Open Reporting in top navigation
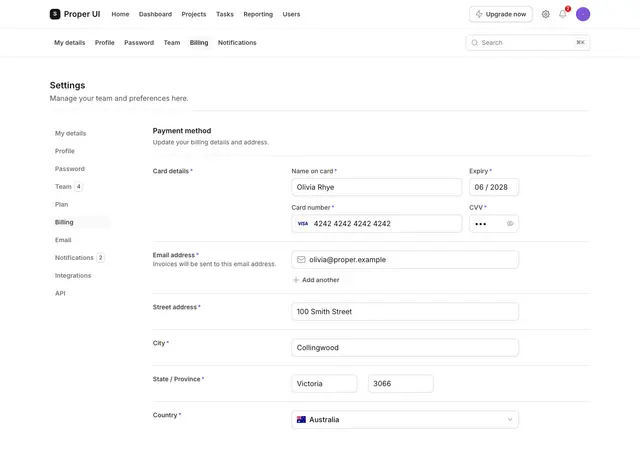Image resolution: width=640 pixels, height=471 pixels. [258, 14]
